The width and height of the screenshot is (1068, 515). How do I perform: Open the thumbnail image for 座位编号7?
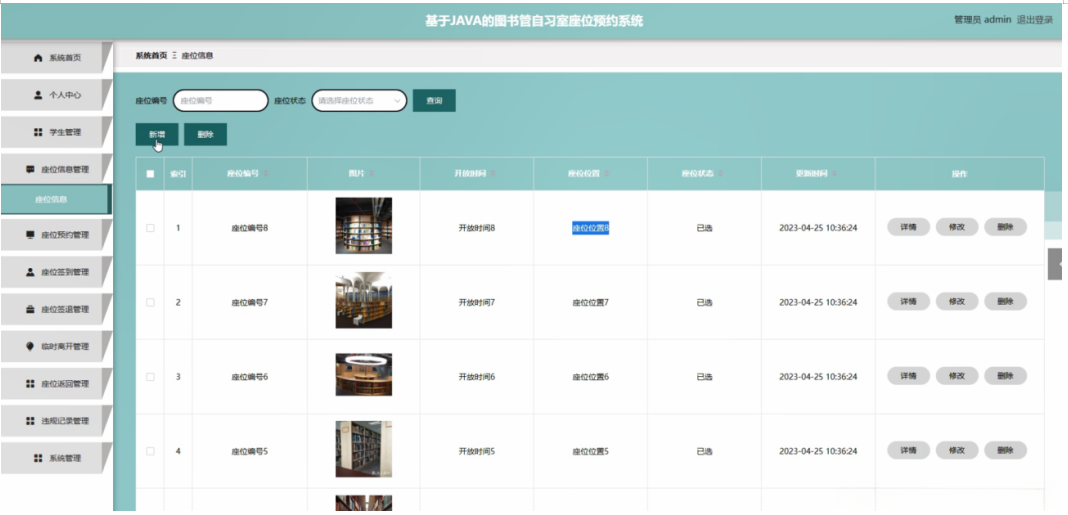tap(364, 300)
